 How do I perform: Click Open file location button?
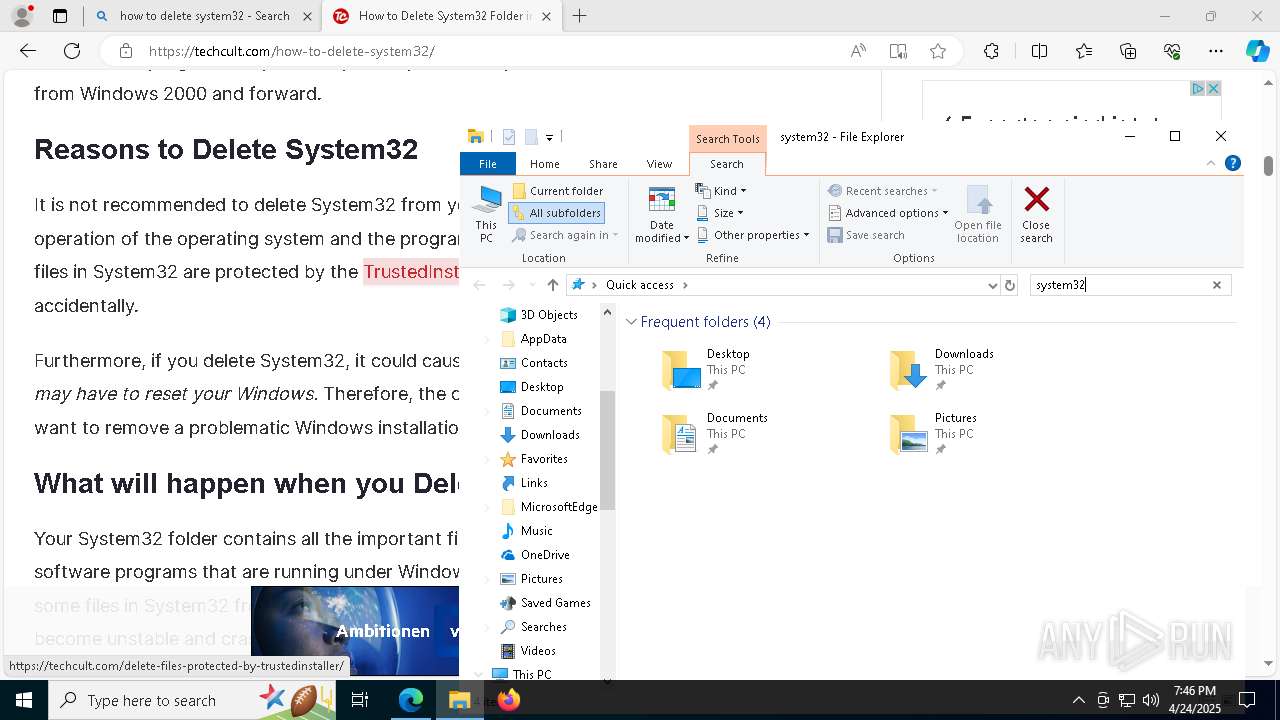[977, 214]
